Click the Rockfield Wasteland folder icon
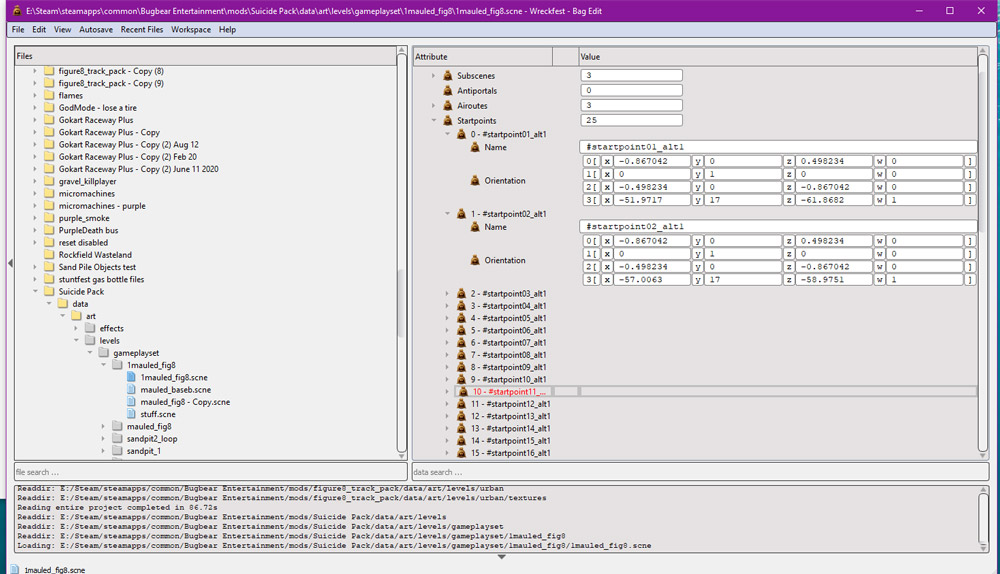 pos(49,254)
